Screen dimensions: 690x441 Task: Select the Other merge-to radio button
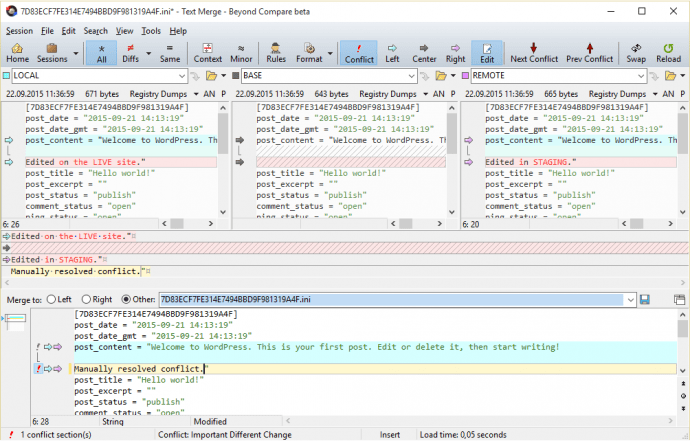click(126, 299)
